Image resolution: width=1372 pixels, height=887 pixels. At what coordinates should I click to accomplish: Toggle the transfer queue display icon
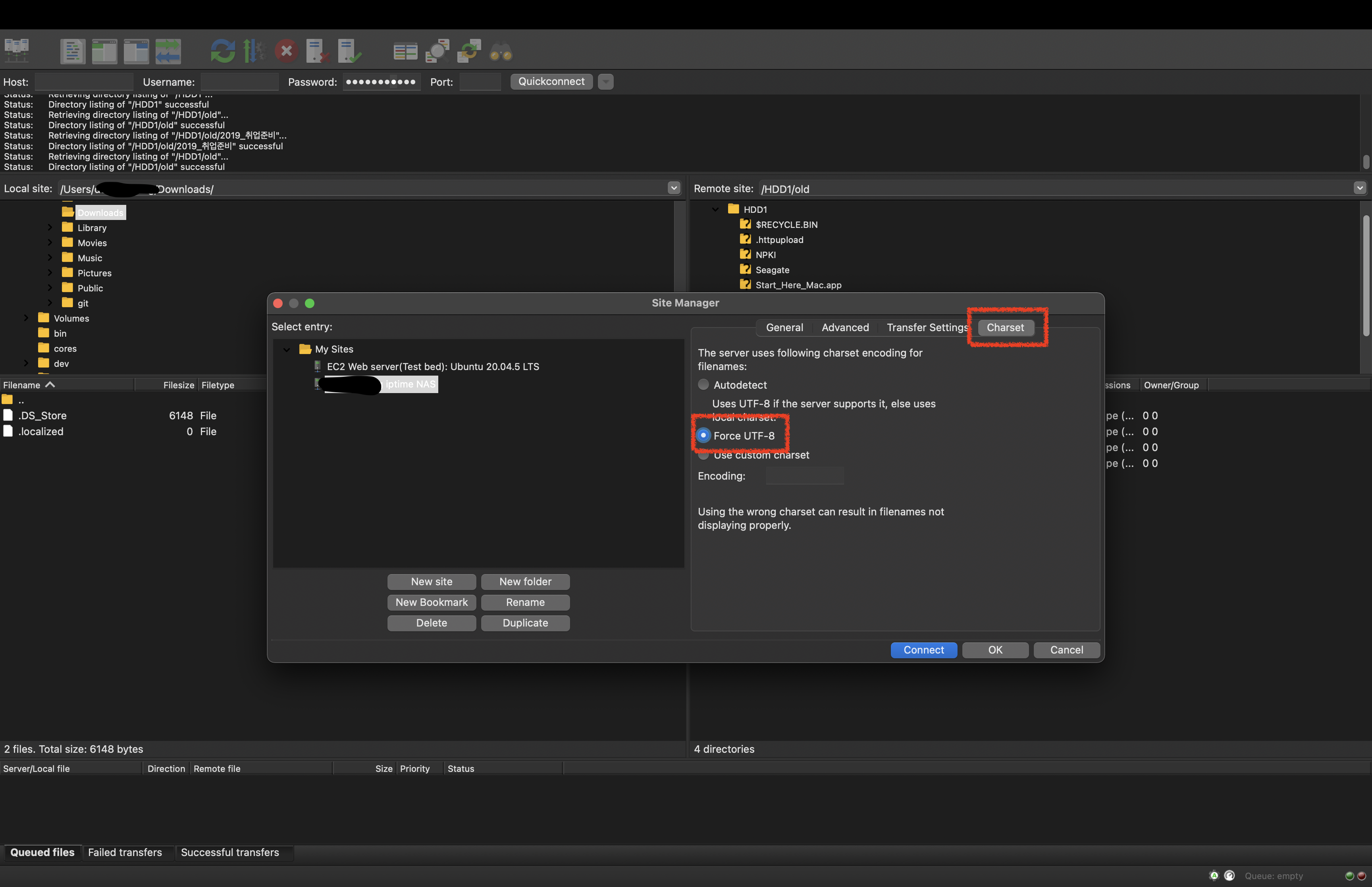pyautogui.click(x=168, y=51)
